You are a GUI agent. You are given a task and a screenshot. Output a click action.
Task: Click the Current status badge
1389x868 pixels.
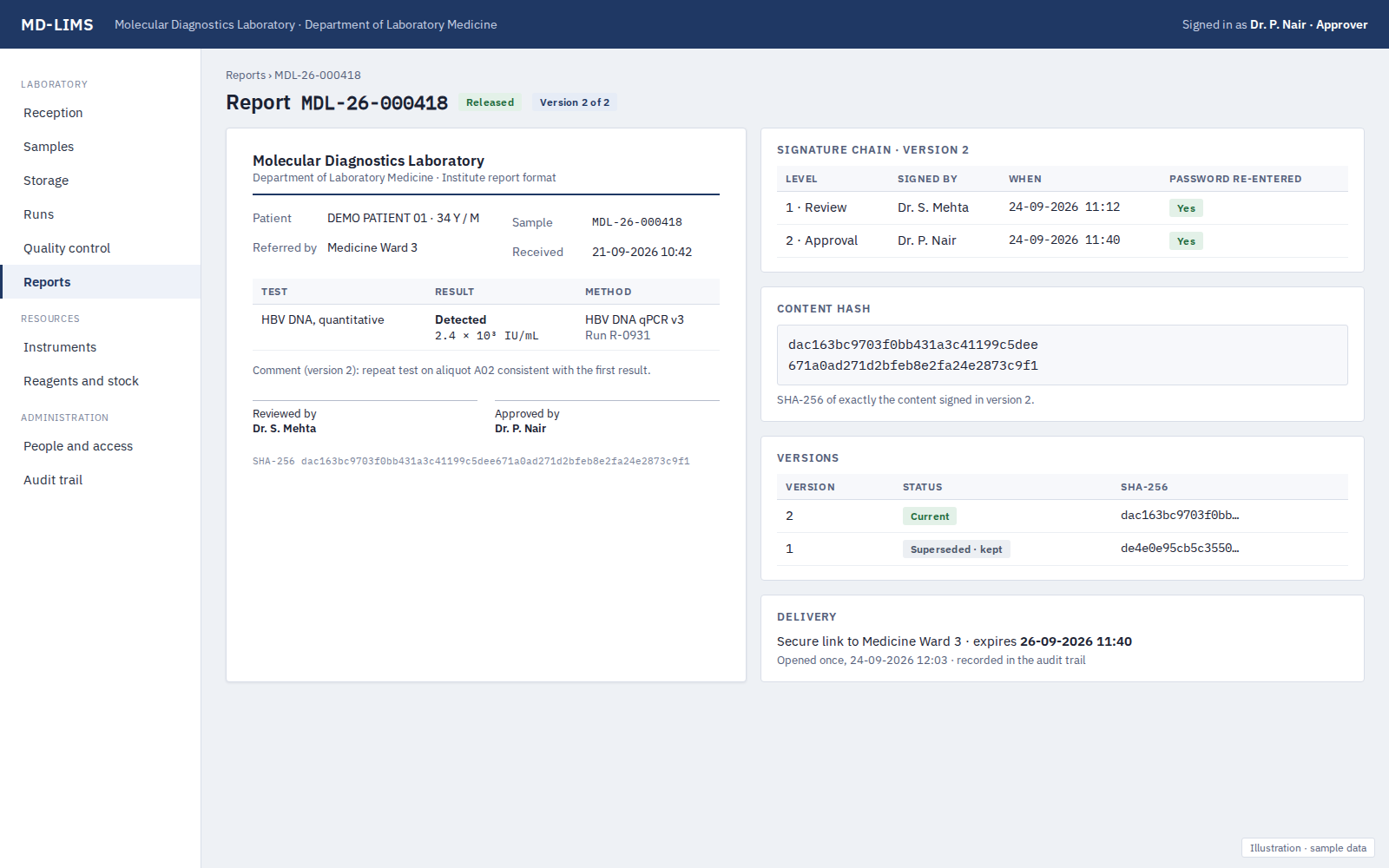[930, 516]
